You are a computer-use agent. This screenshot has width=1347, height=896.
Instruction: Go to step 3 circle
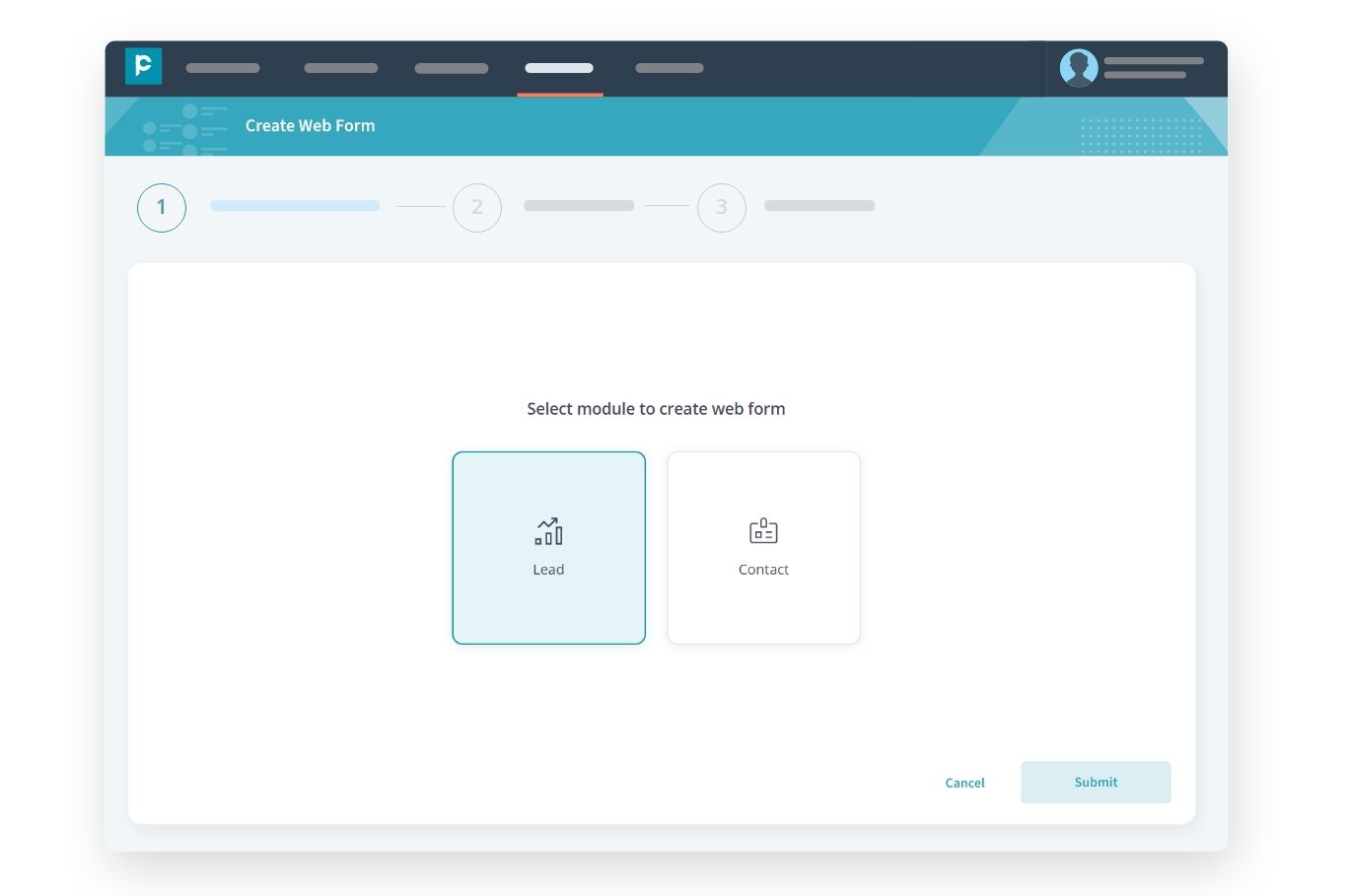point(722,207)
